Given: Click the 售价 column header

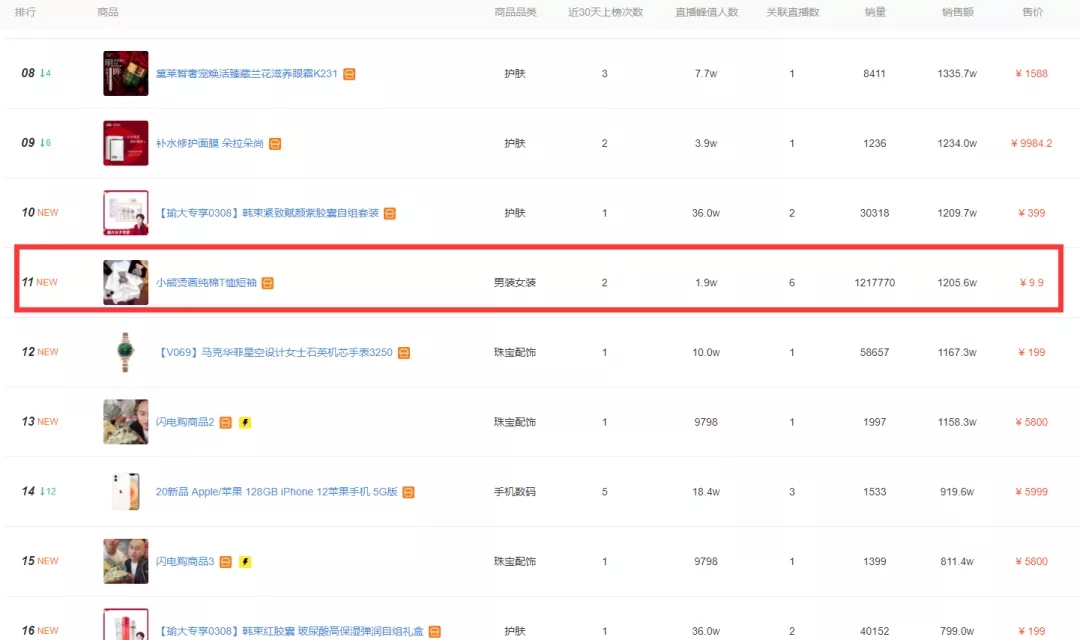Looking at the screenshot, I should pyautogui.click(x=1032, y=12).
